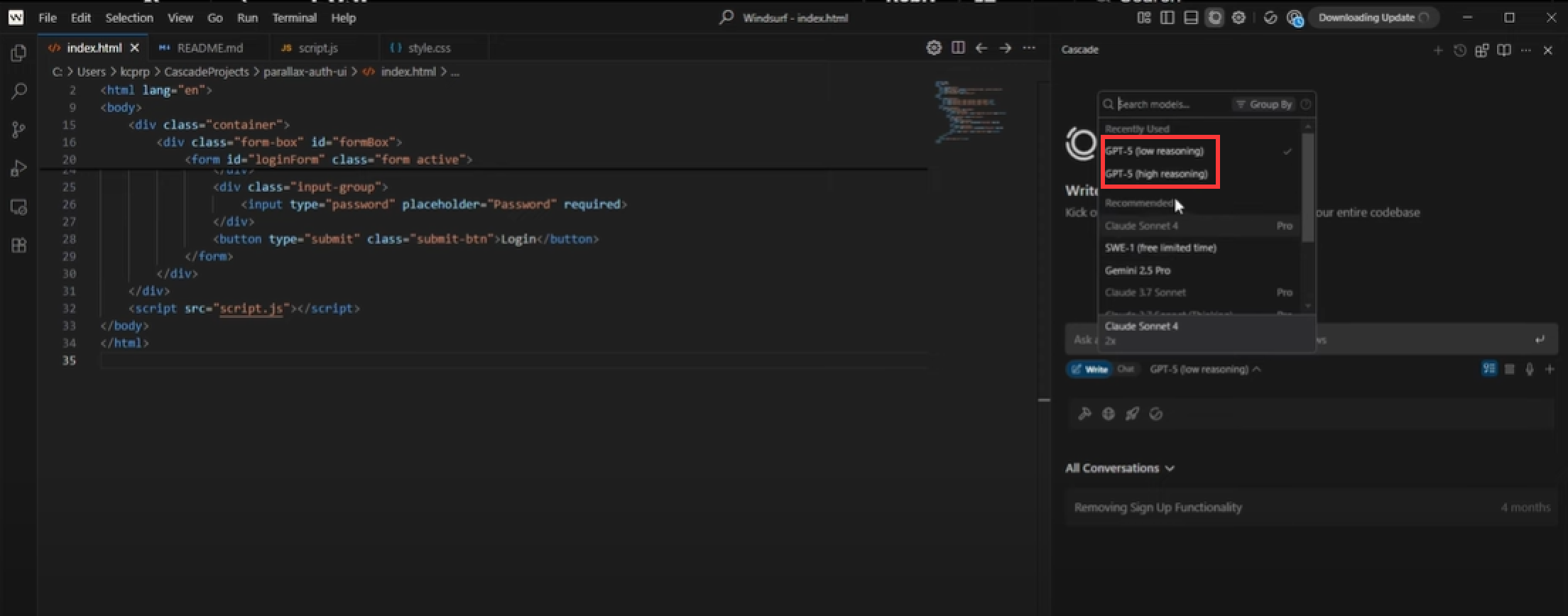Click the help icon beside Group By
1568x616 pixels.
[1305, 104]
